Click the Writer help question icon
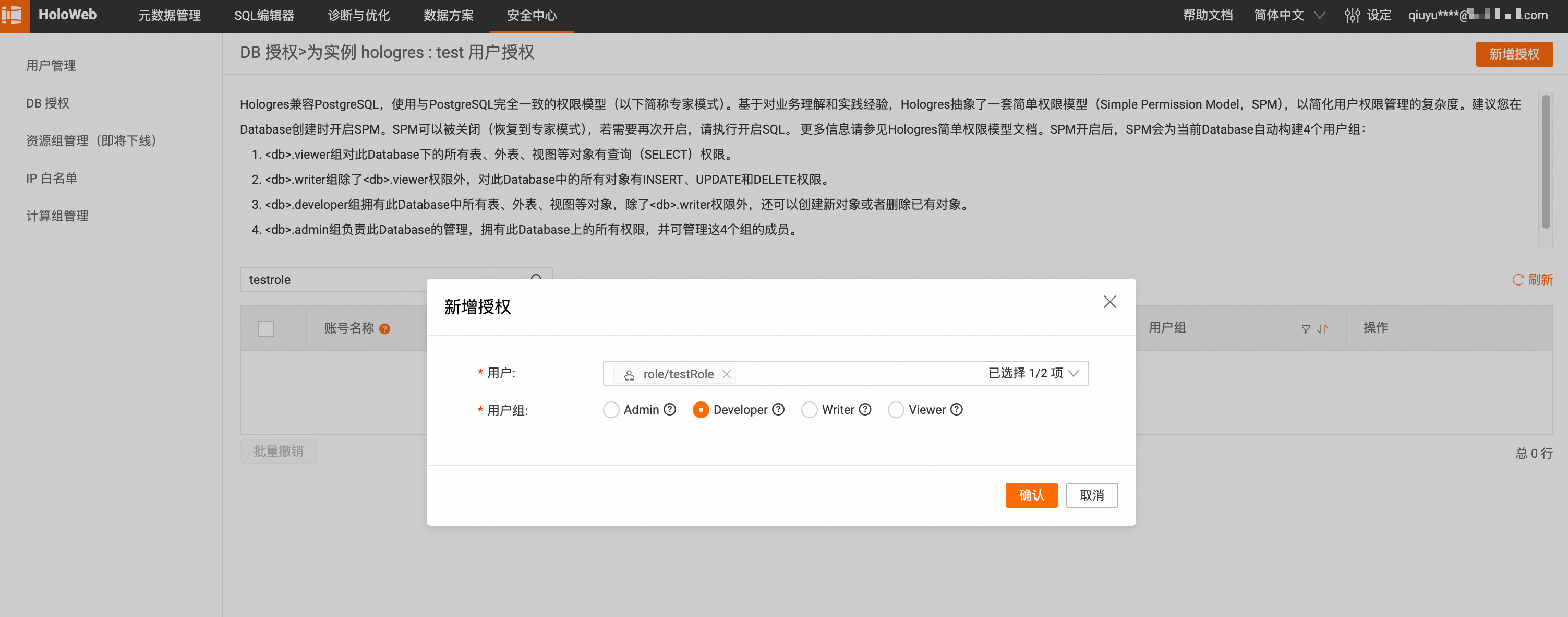Screen dimensions: 1568x617 pos(865,409)
